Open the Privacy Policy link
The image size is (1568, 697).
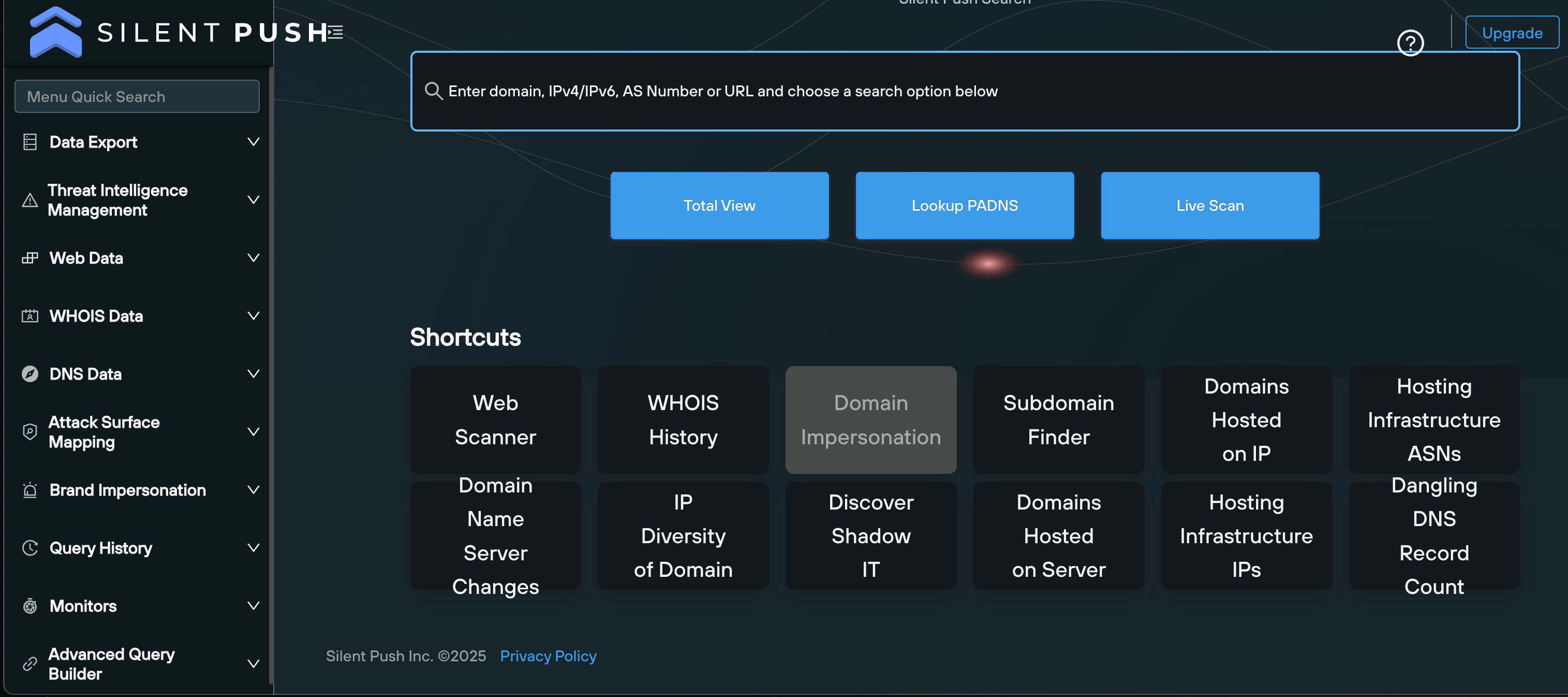pos(548,656)
